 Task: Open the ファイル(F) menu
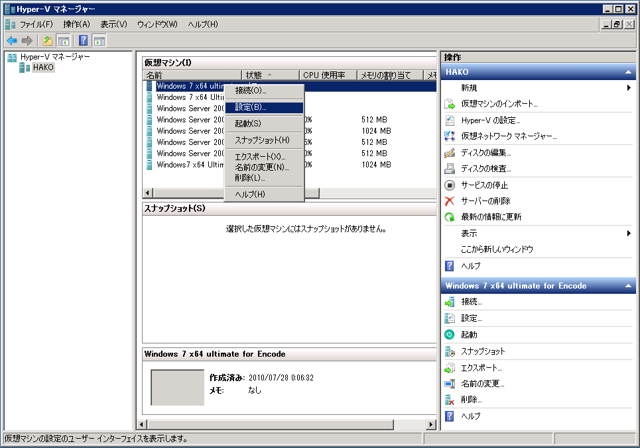tap(36, 24)
